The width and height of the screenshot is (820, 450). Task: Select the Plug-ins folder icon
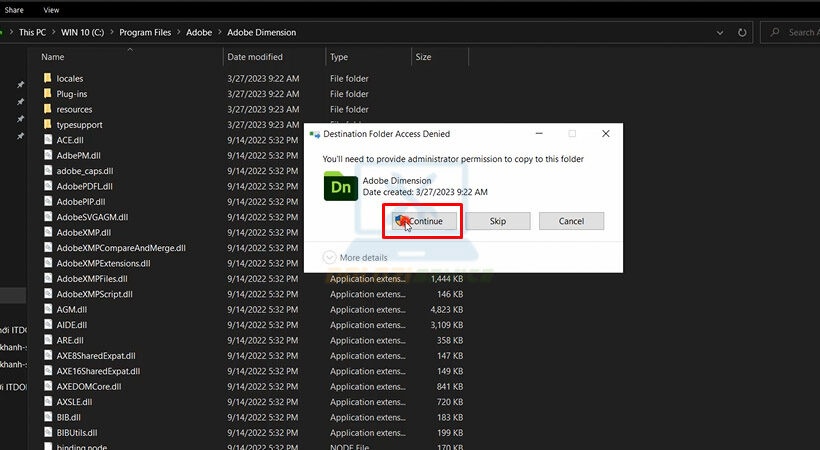pyautogui.click(x=47, y=94)
